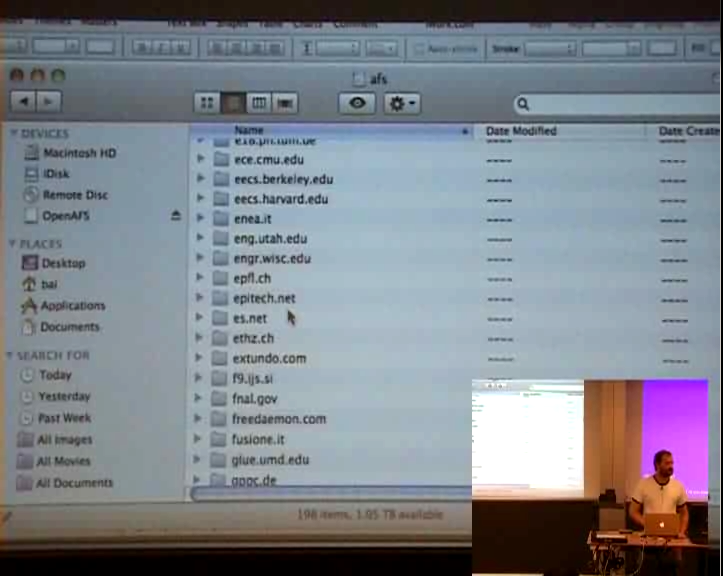Viewport: 723px width, 576px height.
Task: Click the glue.umd.edu folder icon
Action: pos(218,459)
